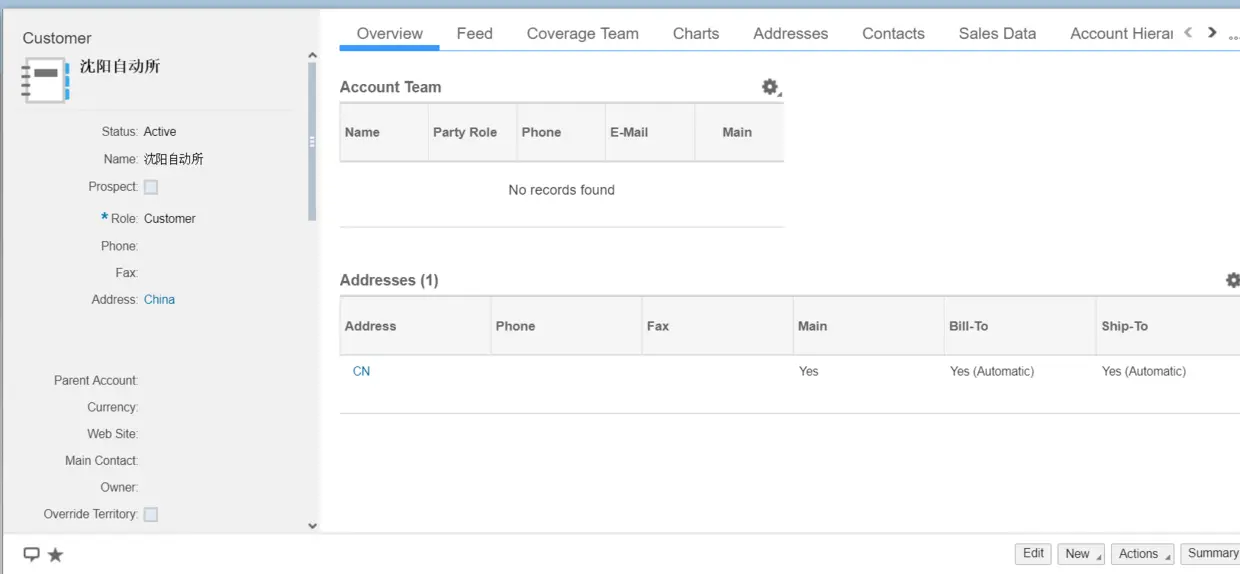Open the Sales Data tab

pos(997,33)
